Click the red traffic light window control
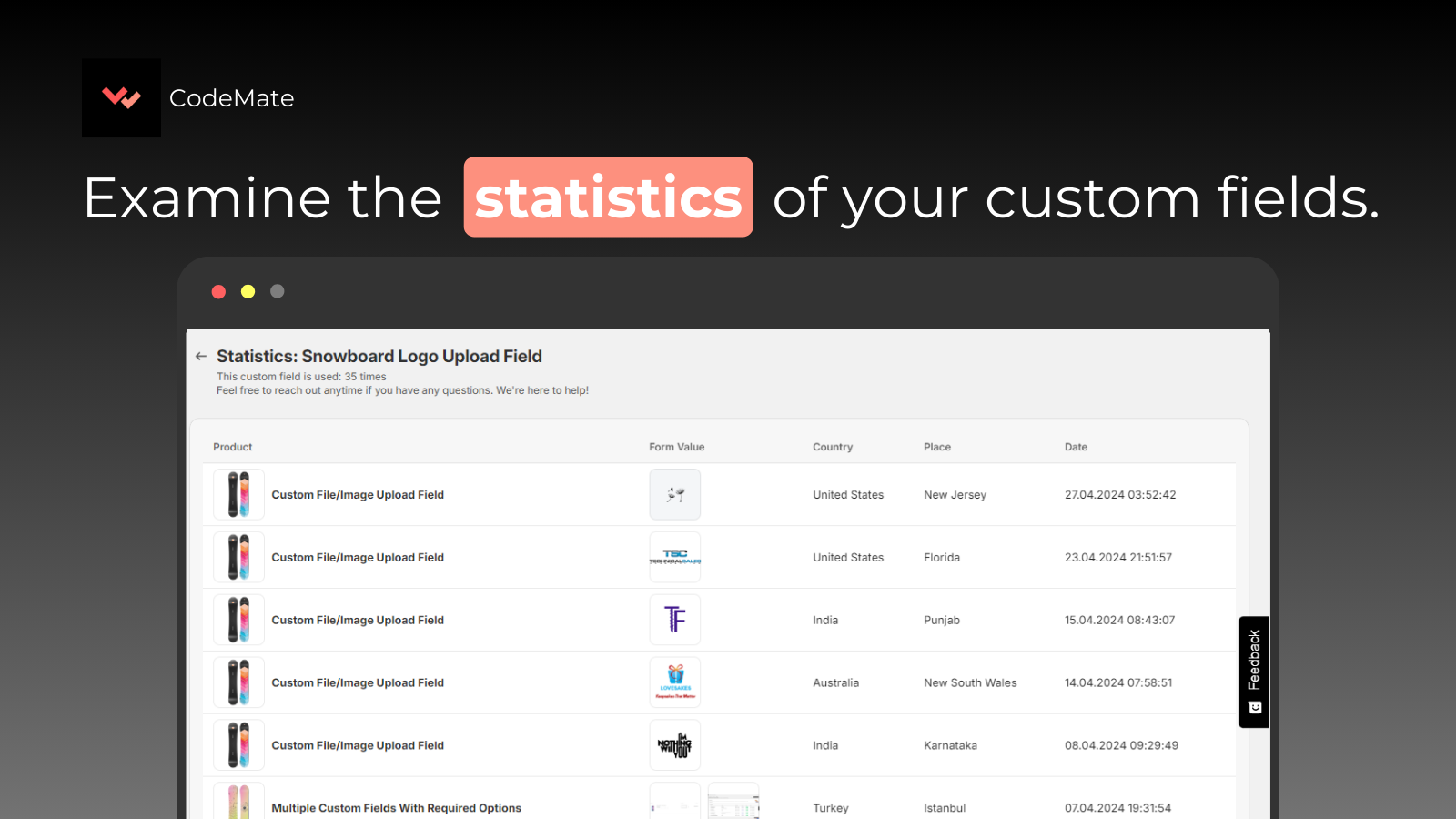The image size is (1456, 819). [x=218, y=291]
